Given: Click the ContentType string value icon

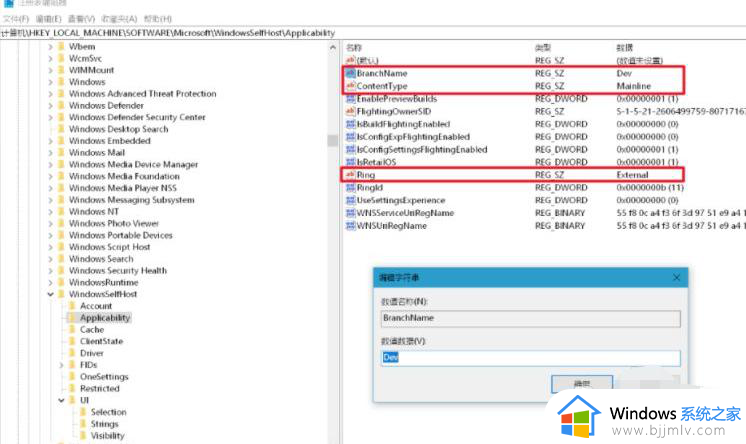Looking at the screenshot, I should 351,86.
